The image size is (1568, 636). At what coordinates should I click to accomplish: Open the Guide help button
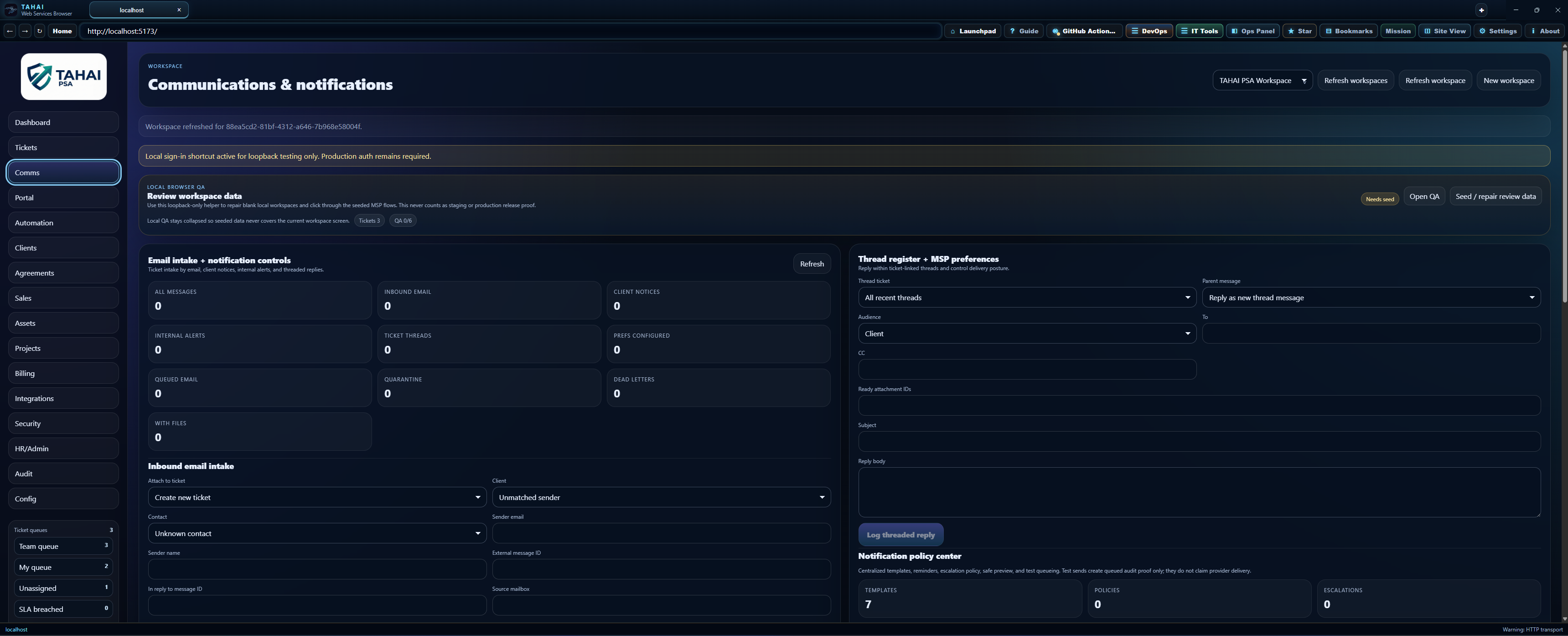click(1024, 31)
